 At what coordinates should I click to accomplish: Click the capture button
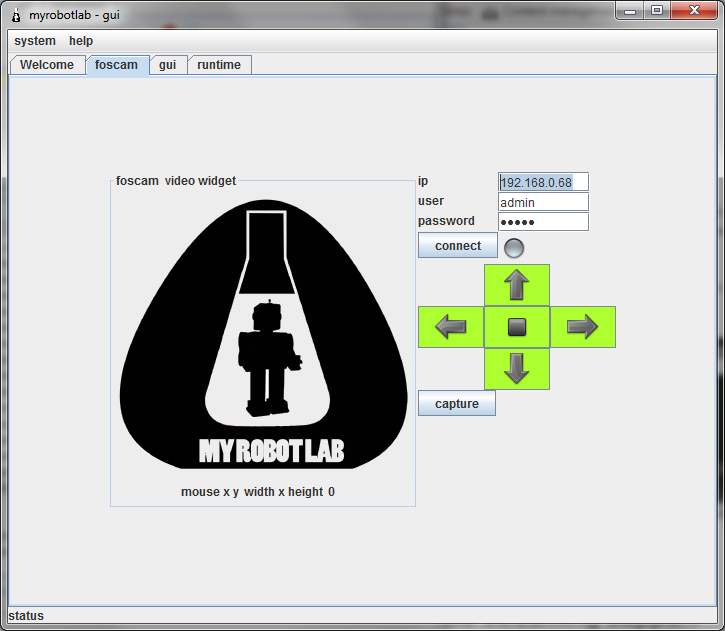(457, 404)
